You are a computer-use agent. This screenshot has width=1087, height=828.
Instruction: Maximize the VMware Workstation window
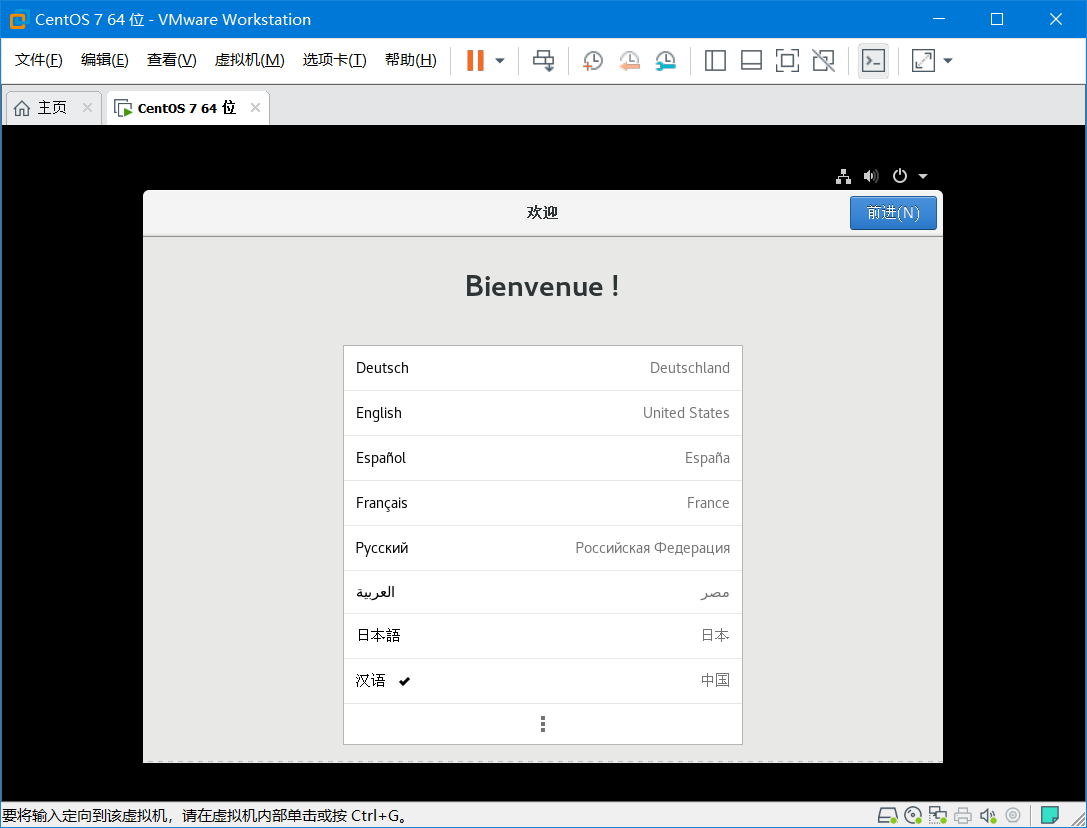(x=997, y=19)
